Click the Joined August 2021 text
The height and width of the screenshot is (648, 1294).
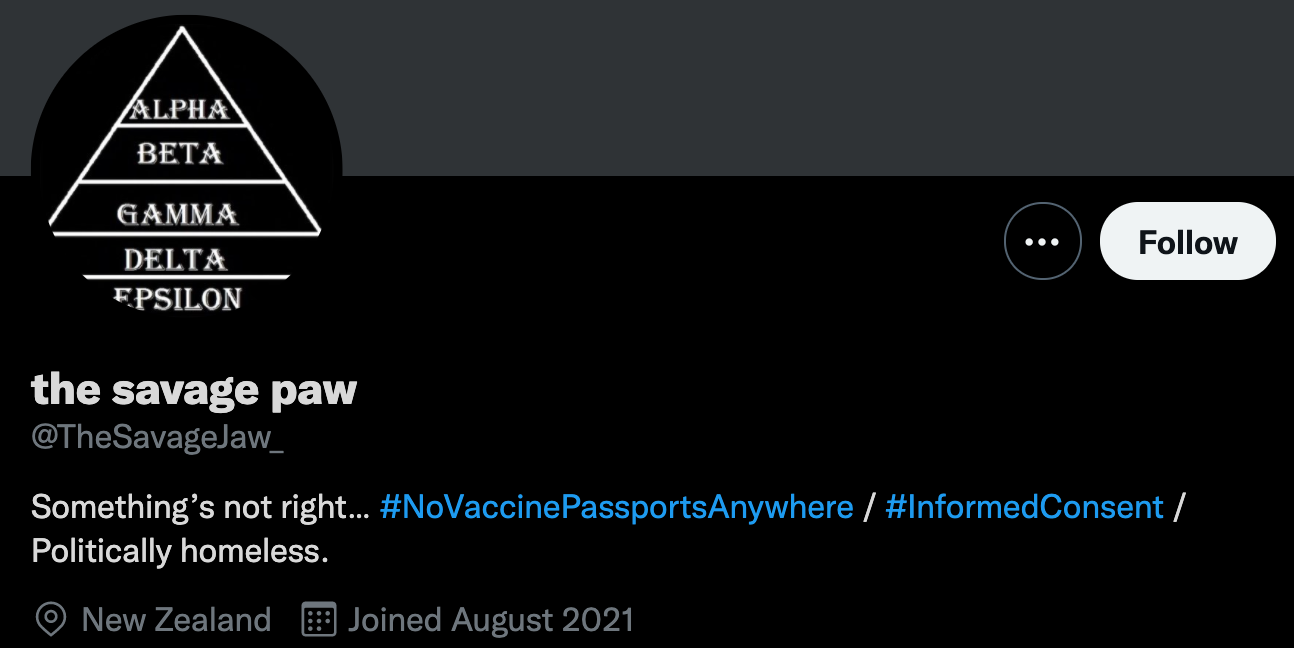pos(490,620)
